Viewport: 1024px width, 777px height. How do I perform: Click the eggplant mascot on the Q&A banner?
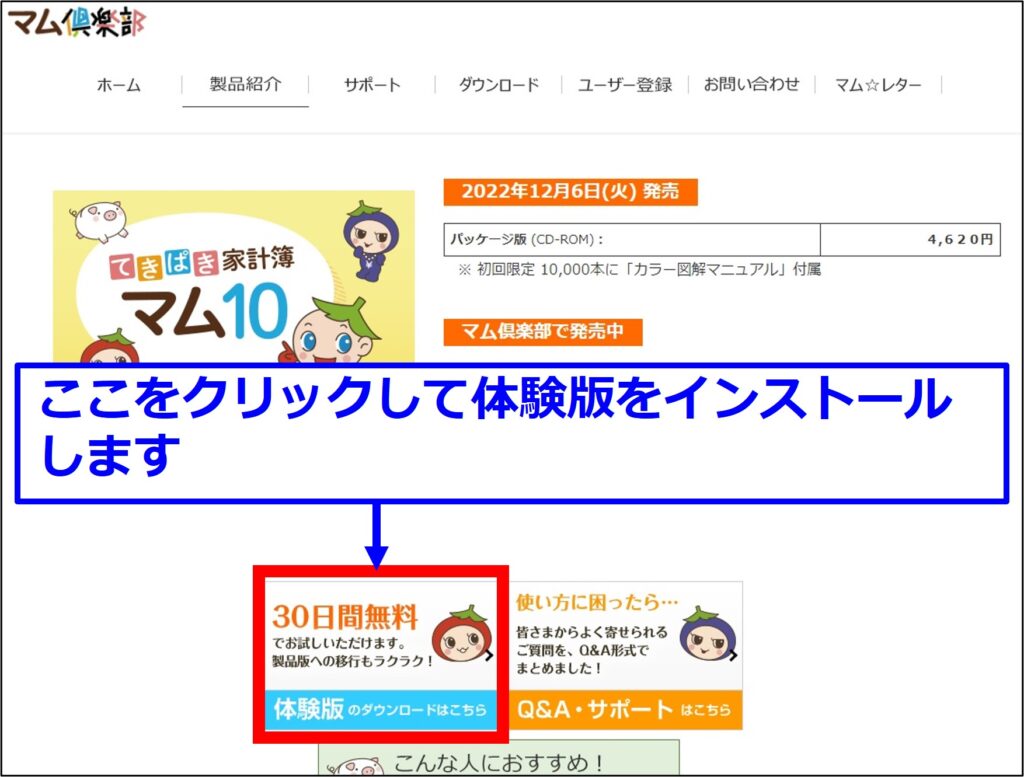(707, 637)
